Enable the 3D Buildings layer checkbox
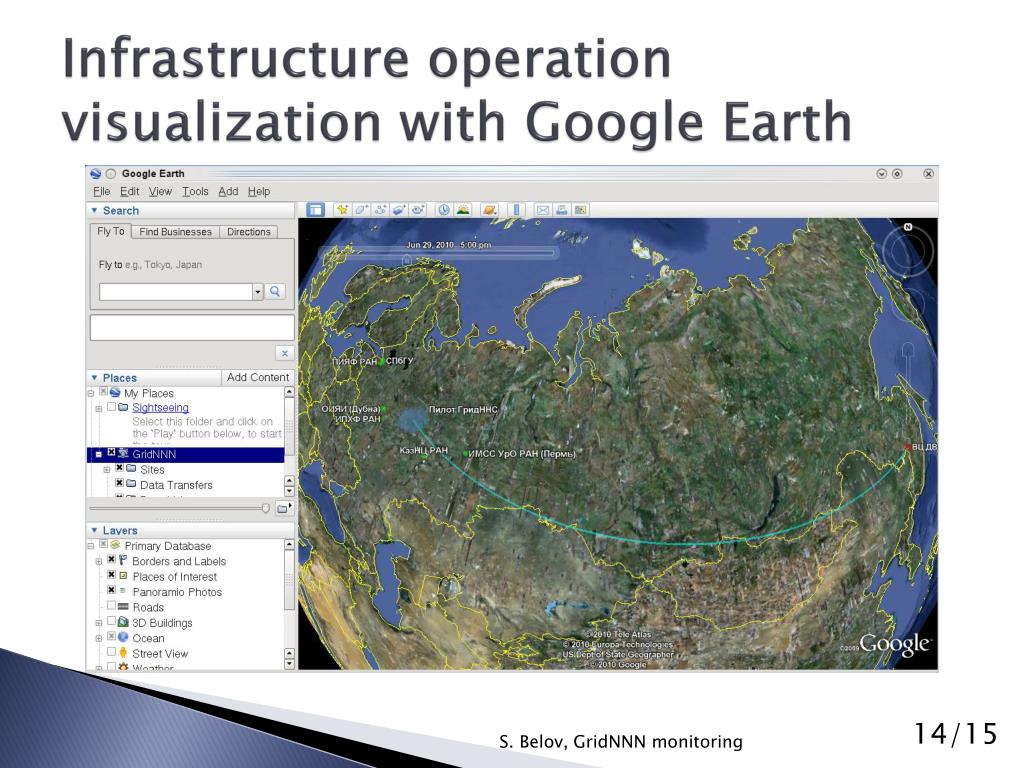Image resolution: width=1024 pixels, height=768 pixels. click(112, 621)
